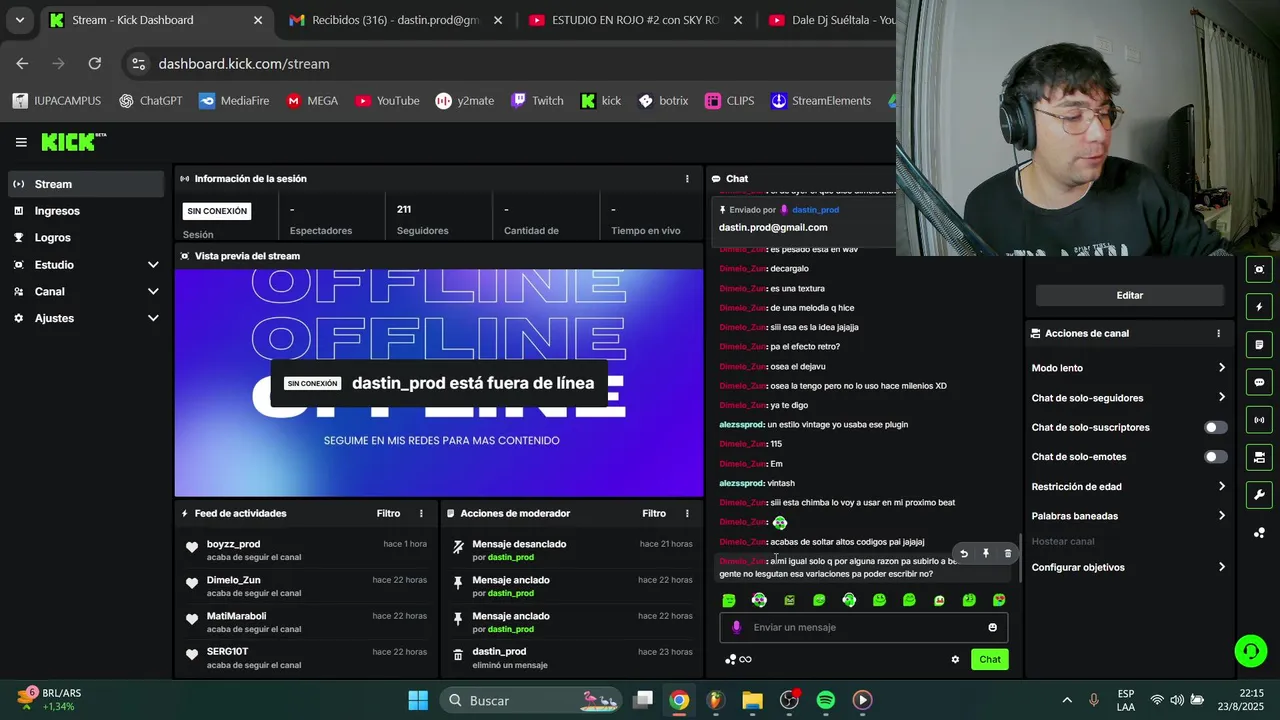Open the hamburger menu next to the Kick logo
This screenshot has height=720, width=1280.
[21, 142]
